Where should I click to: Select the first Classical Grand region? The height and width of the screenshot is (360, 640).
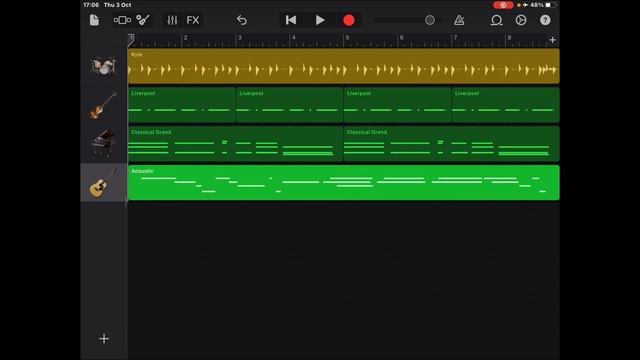[236, 144]
